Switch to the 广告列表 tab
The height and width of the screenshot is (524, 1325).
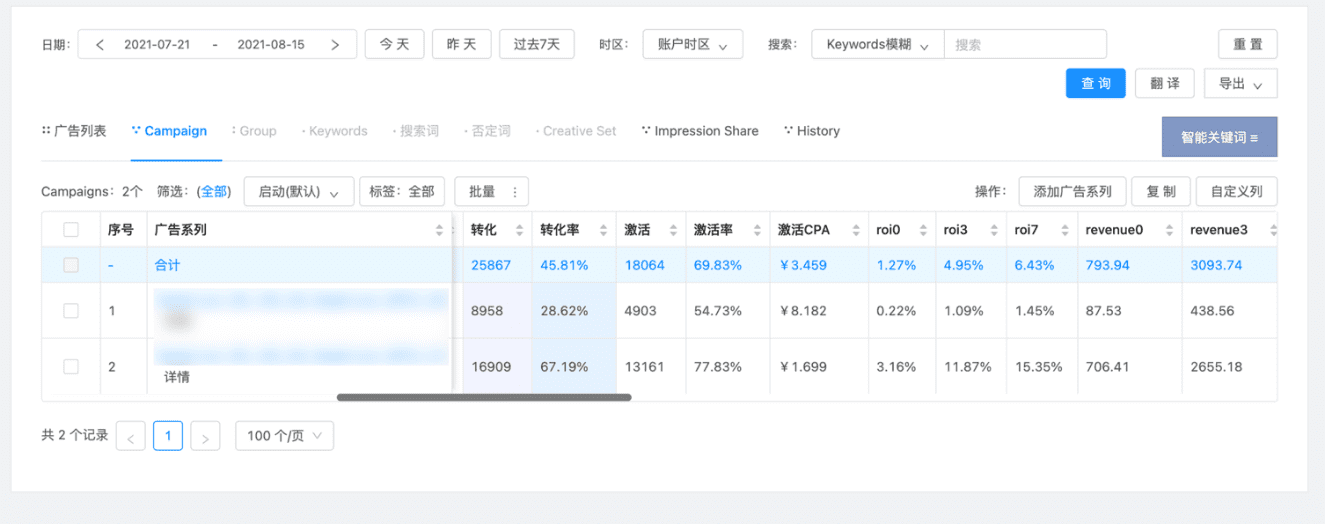coord(74,131)
